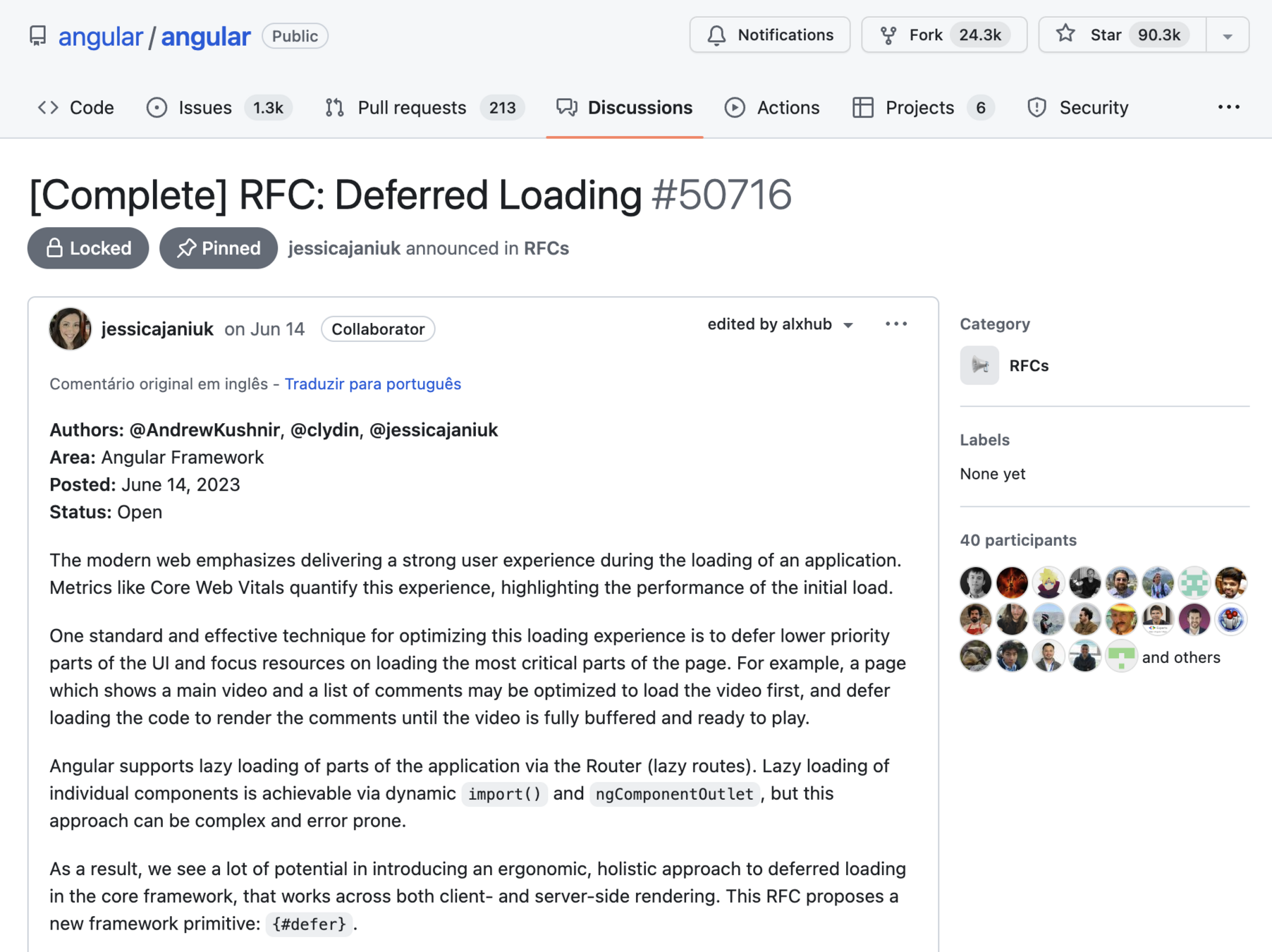
Task: Open the angular repository name link
Action: (x=205, y=36)
